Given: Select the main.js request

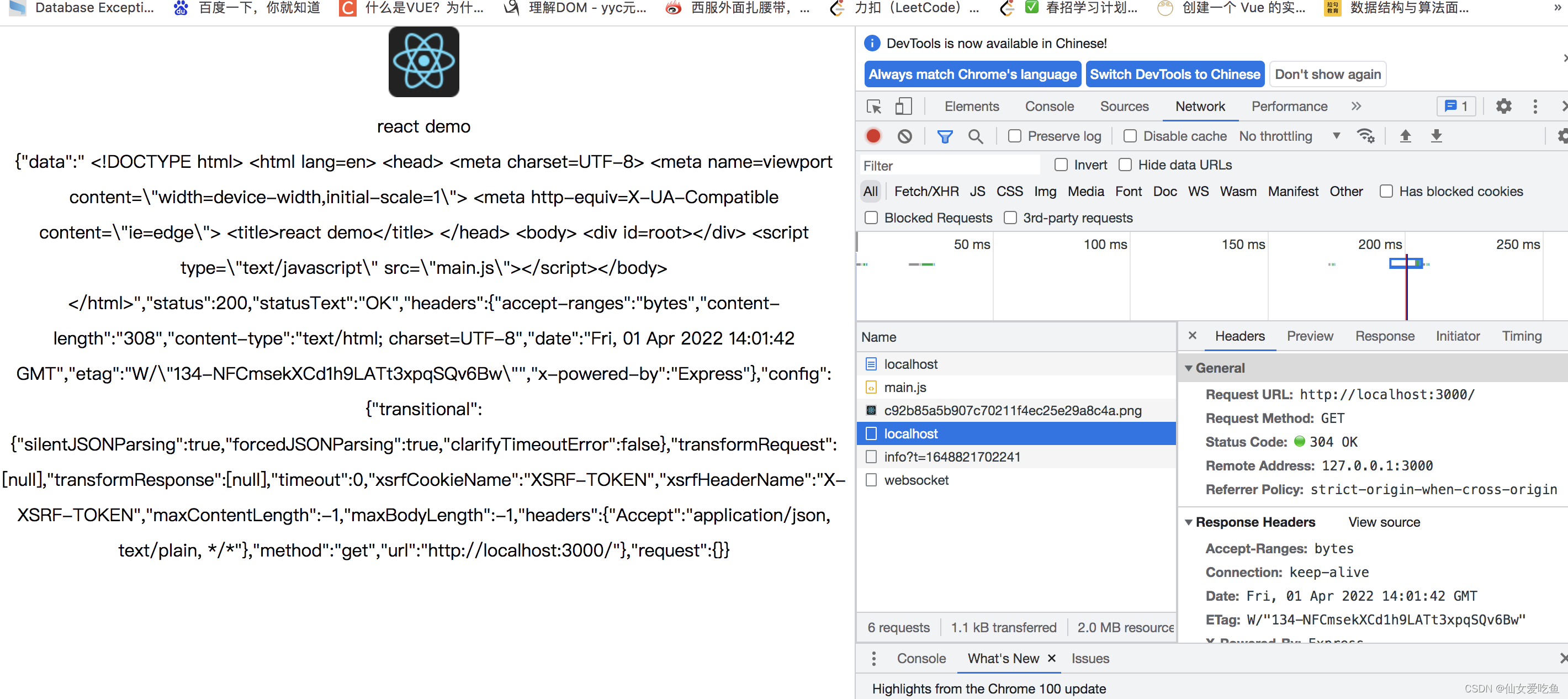Looking at the screenshot, I should point(1016,387).
